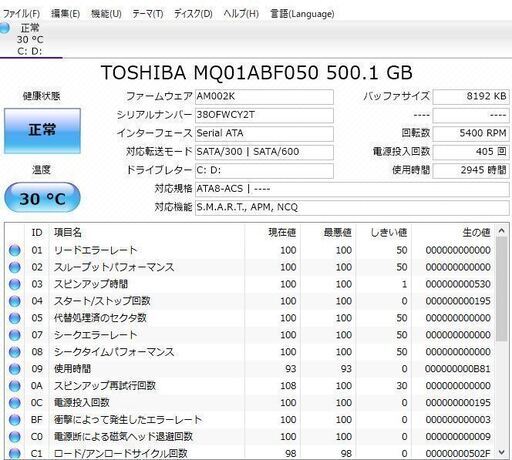Select the シークタイムパフォーマンス attribute name
The width and height of the screenshot is (512, 460).
point(114,352)
